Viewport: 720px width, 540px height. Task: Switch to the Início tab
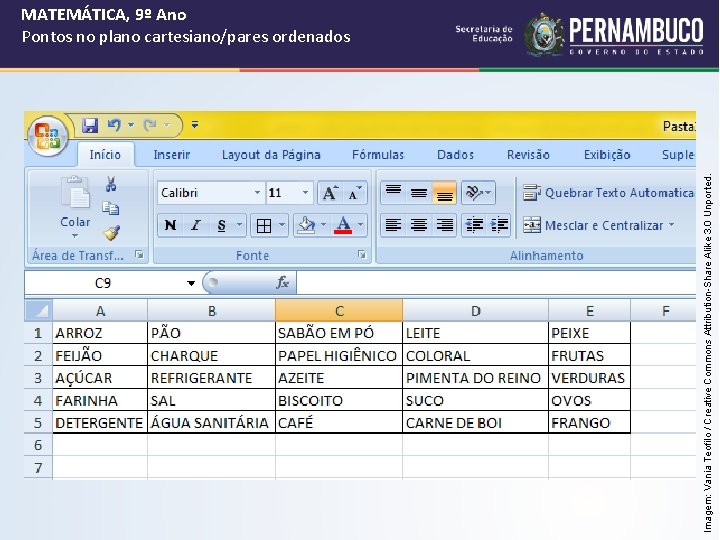(105, 155)
